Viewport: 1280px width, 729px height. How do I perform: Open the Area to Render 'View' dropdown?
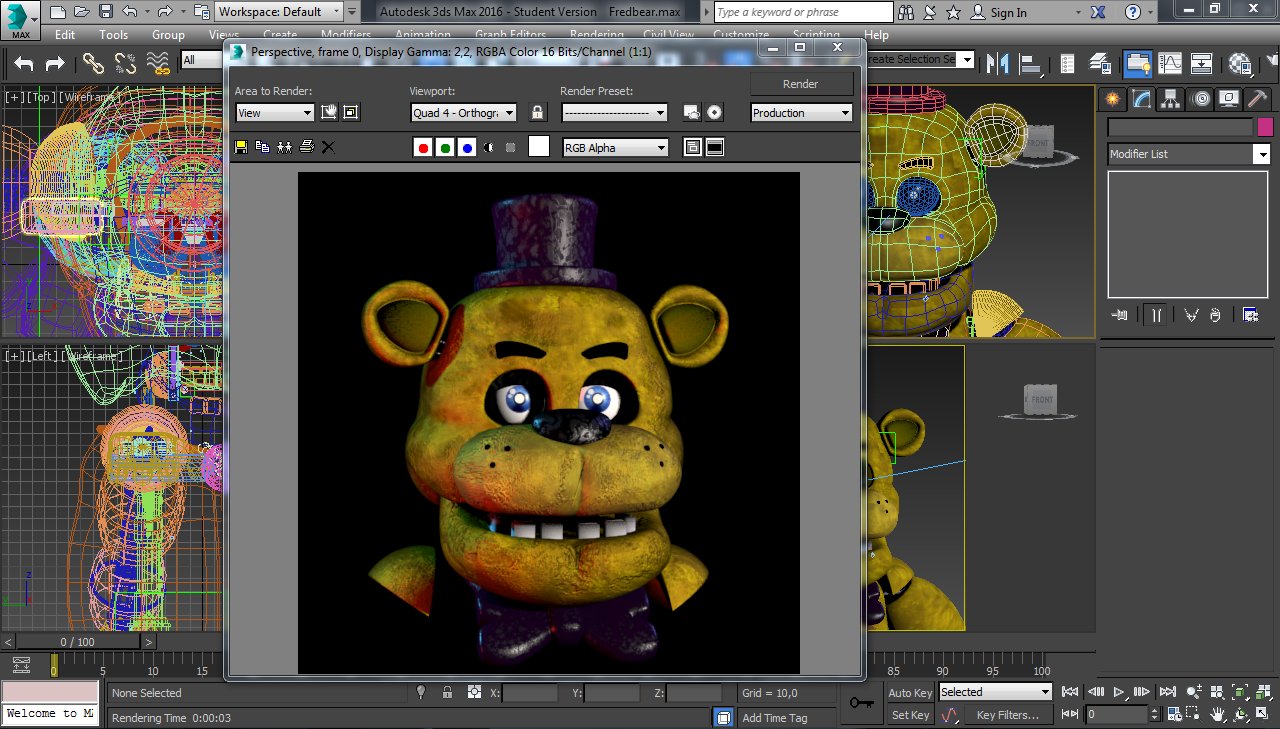[x=275, y=113]
